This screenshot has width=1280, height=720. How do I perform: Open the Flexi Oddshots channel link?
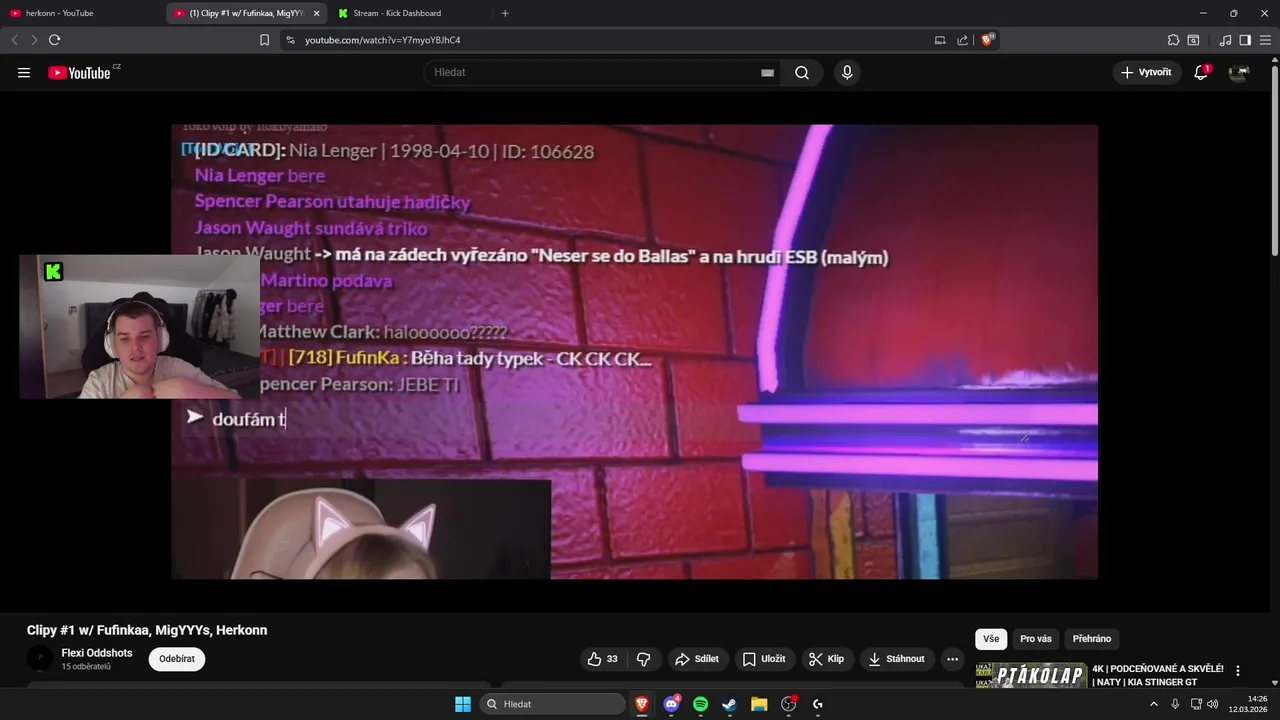[97, 653]
